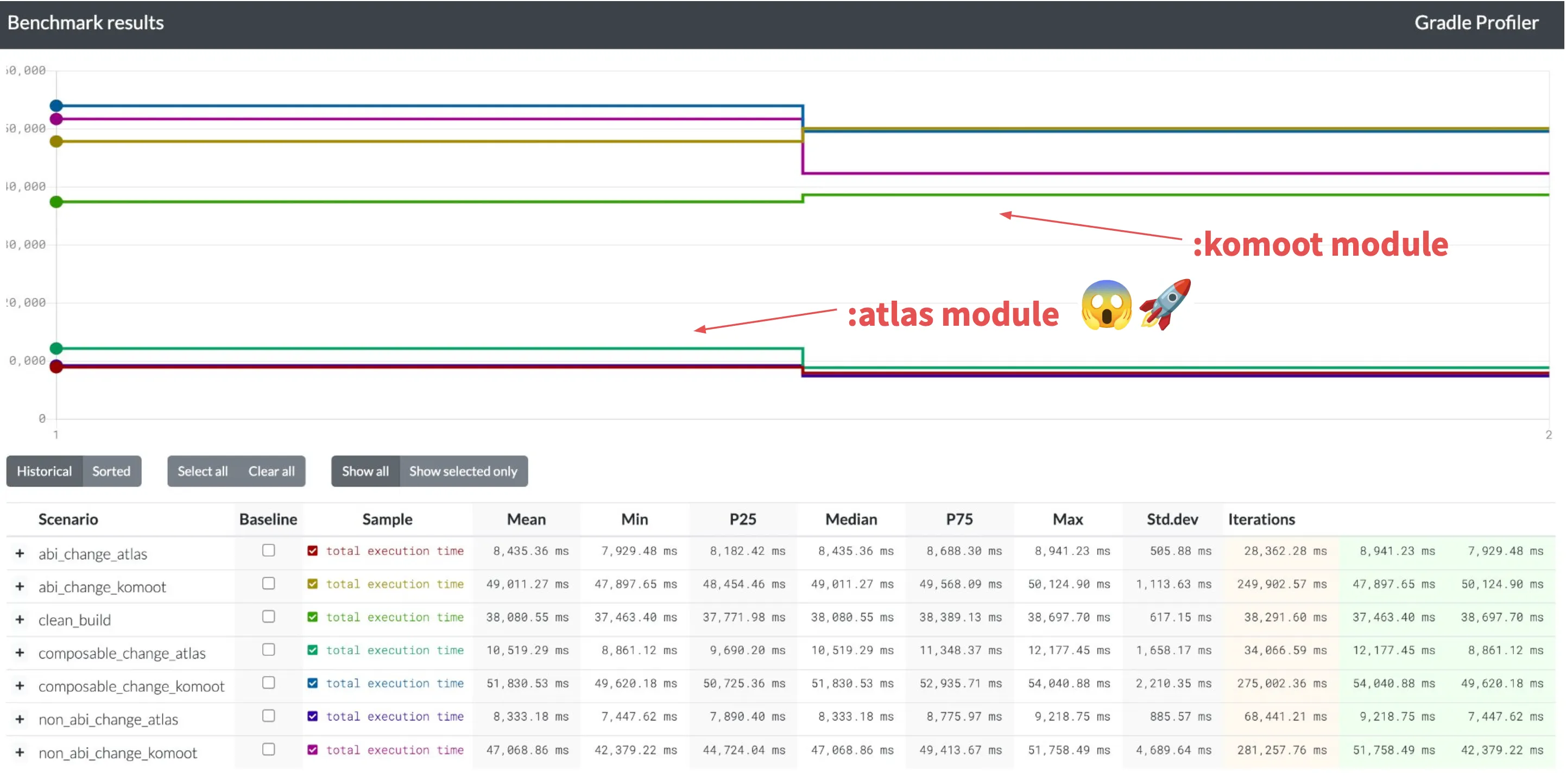Expand the non_abi_change_atlas scenario

click(20, 719)
